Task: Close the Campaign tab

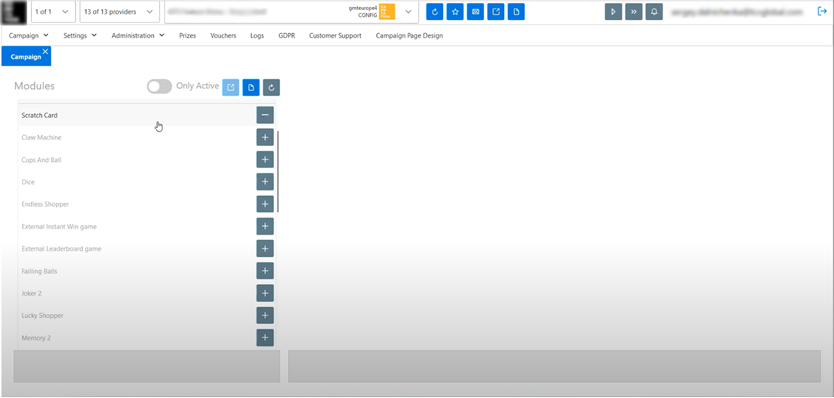Action: click(45, 51)
